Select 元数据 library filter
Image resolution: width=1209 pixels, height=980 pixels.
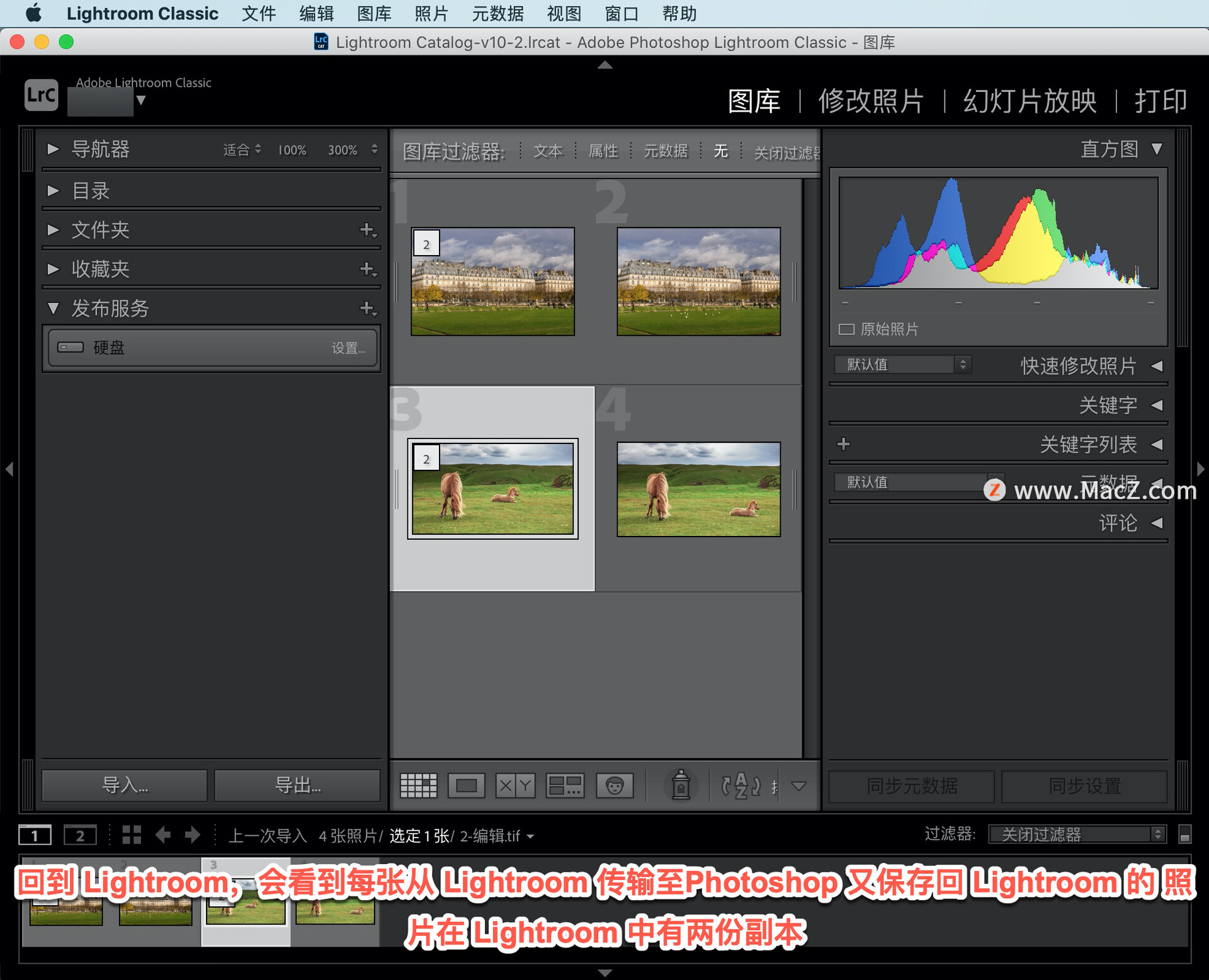point(666,151)
